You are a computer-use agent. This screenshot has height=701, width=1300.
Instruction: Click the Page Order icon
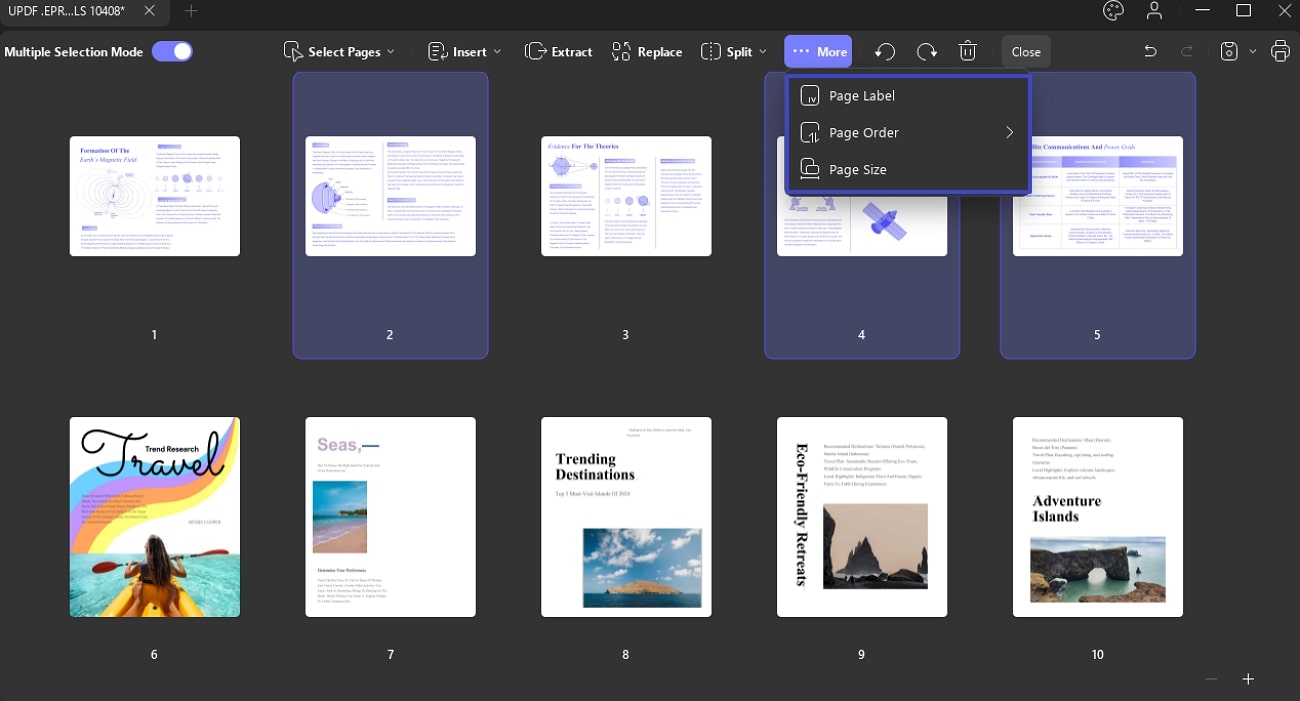pos(810,132)
